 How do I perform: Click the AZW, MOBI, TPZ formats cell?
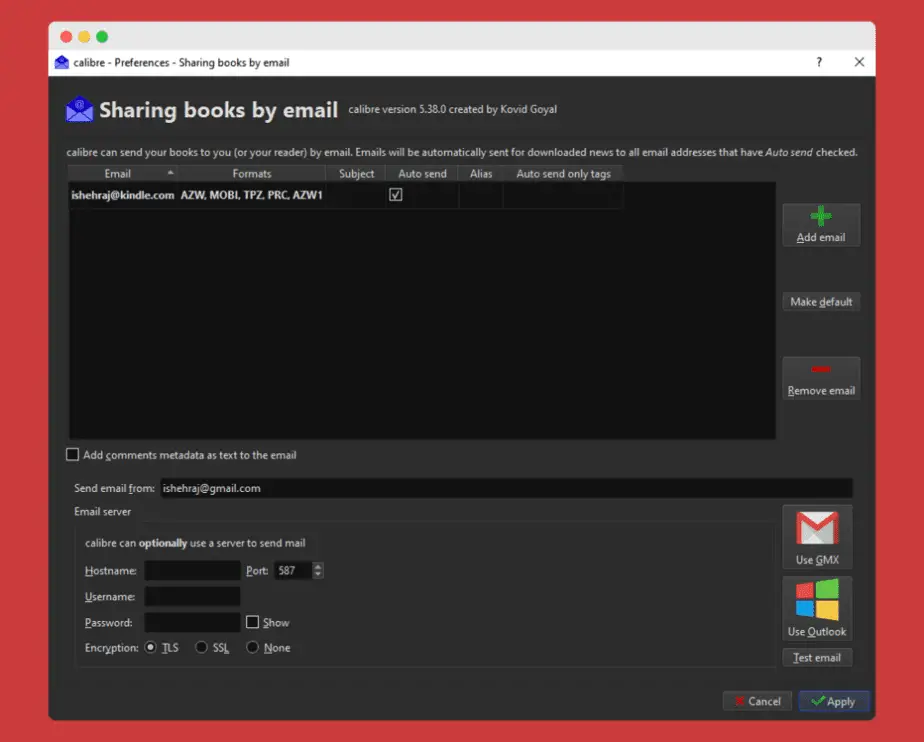[x=252, y=195]
